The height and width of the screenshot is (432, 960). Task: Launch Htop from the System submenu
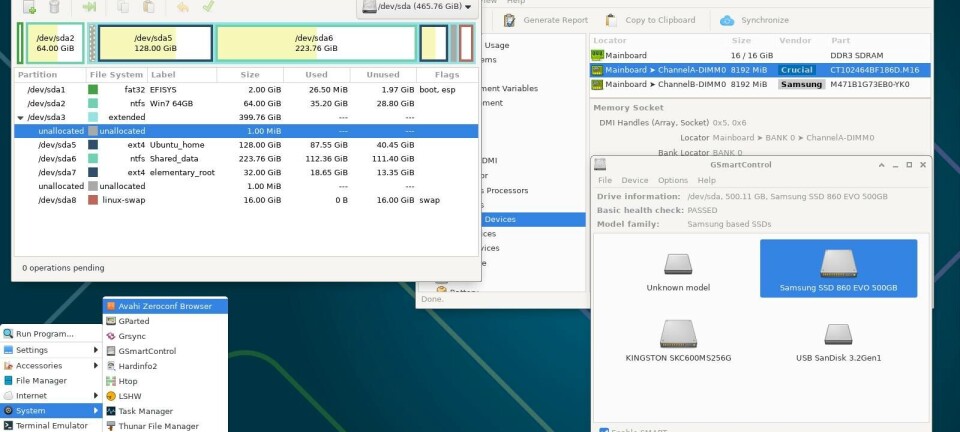click(x=165, y=381)
